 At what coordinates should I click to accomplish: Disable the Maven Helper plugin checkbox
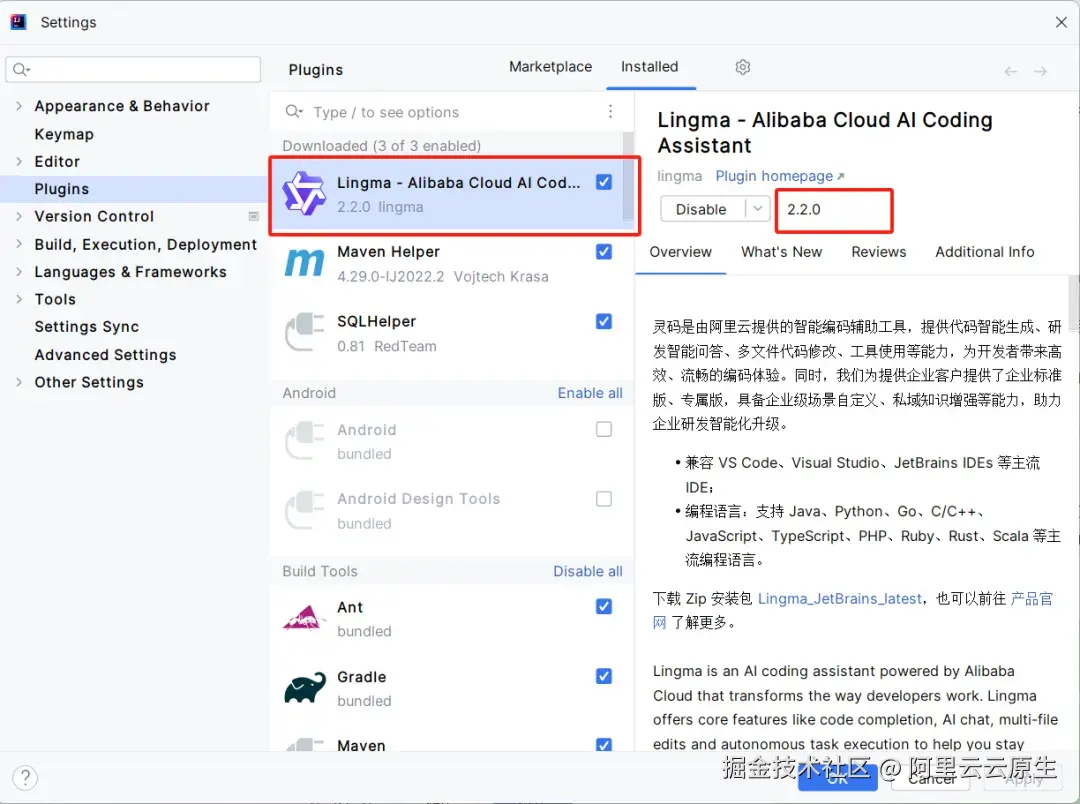click(604, 251)
